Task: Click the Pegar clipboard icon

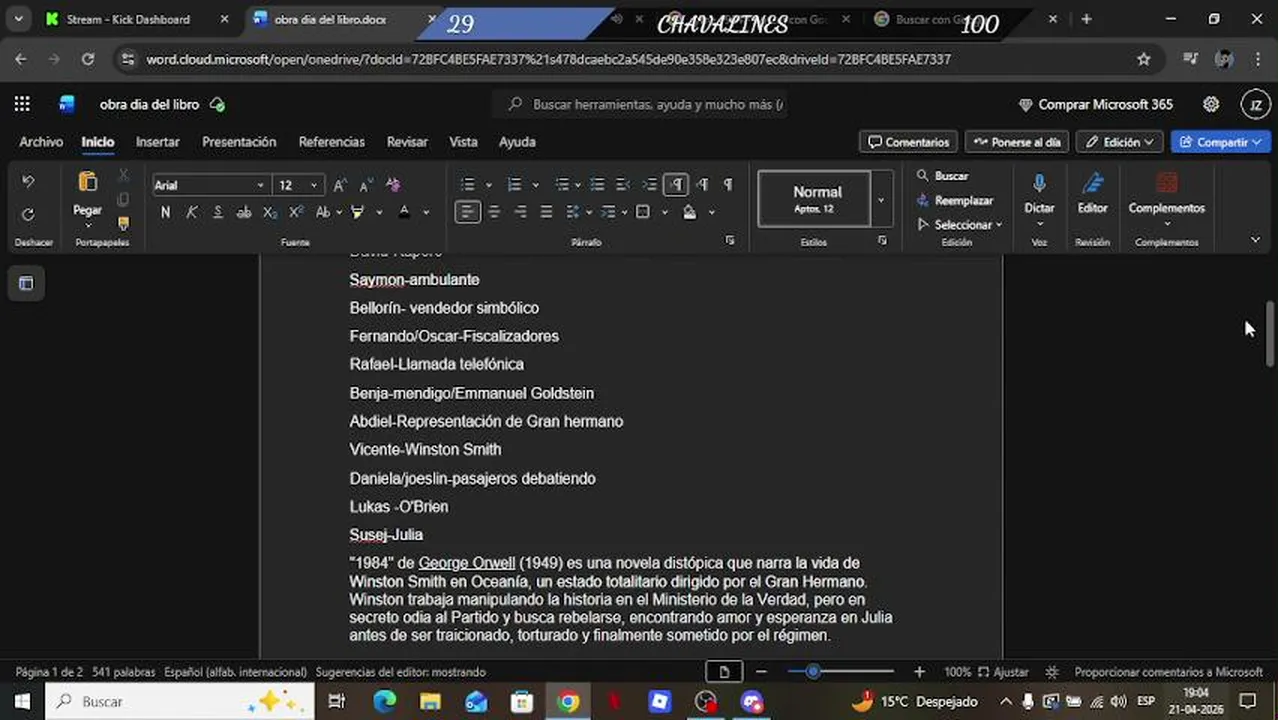Action: (87, 182)
